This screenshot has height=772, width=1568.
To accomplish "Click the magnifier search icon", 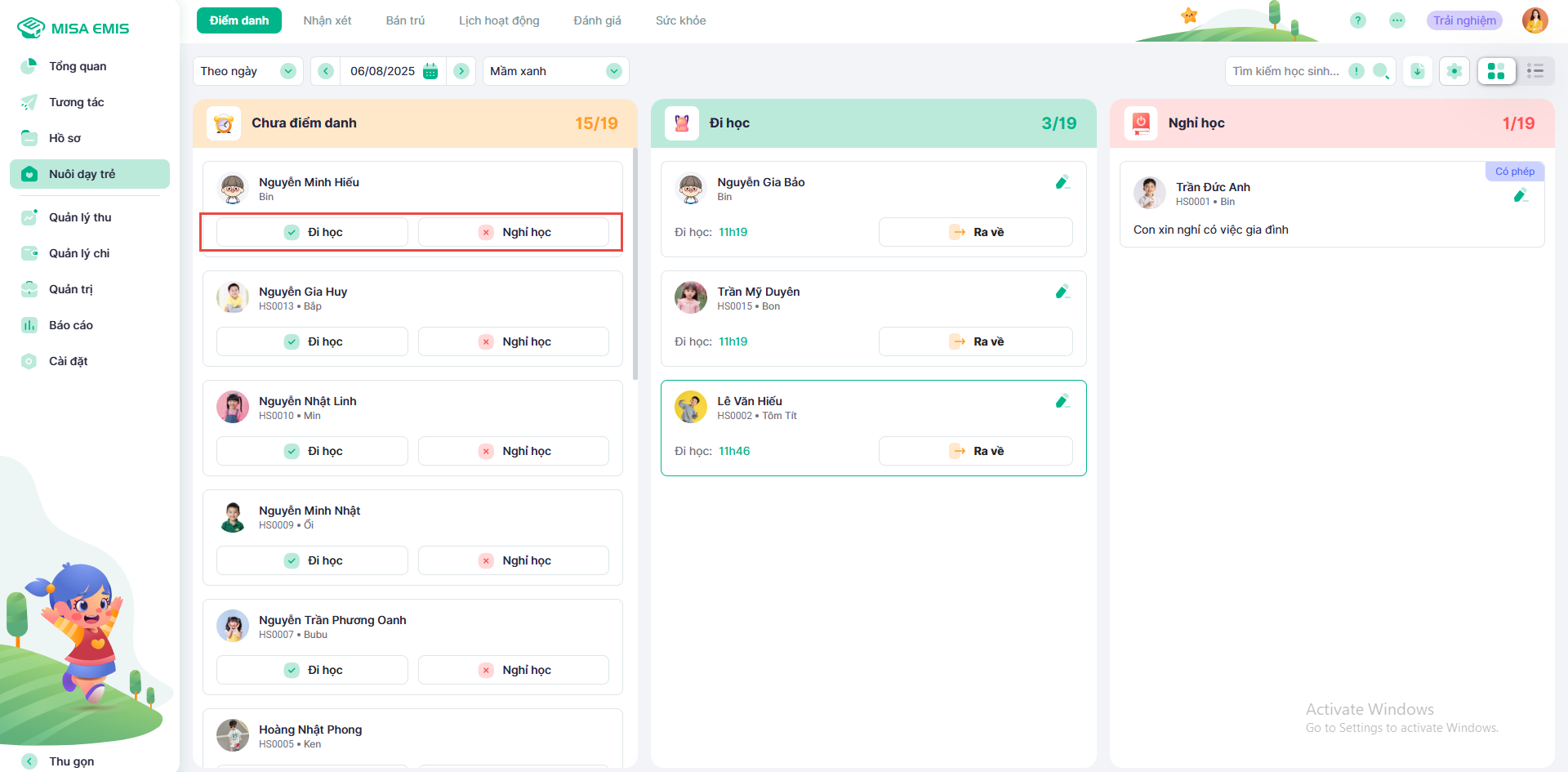I will coord(1381,71).
